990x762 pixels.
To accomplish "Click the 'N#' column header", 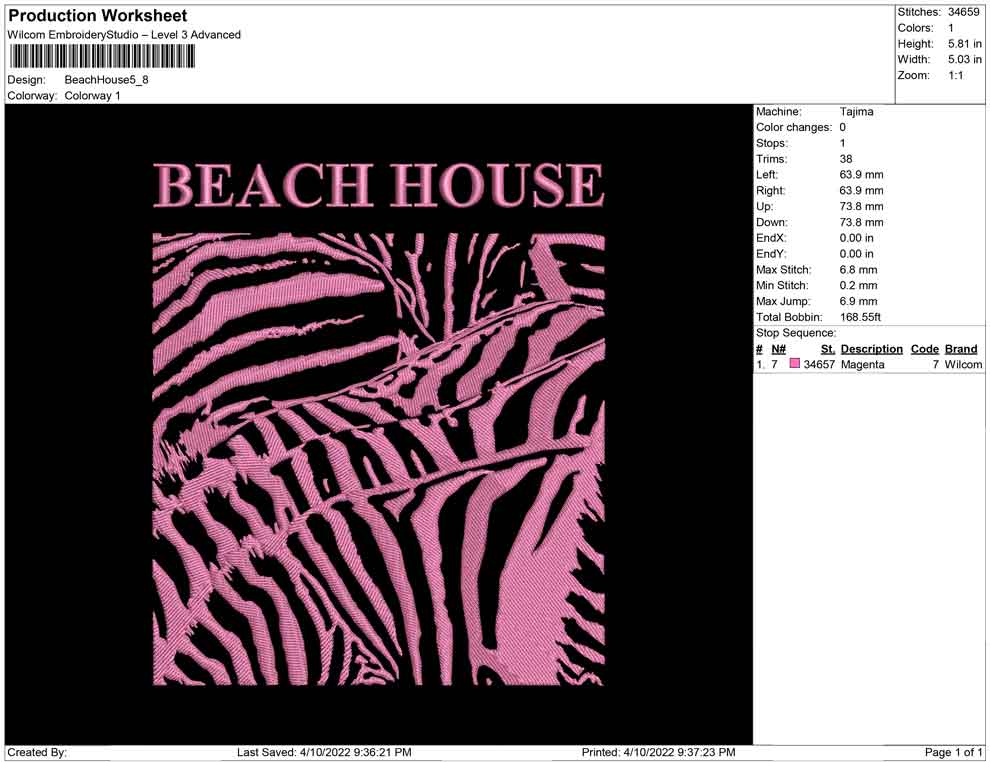I will pyautogui.click(x=778, y=349).
